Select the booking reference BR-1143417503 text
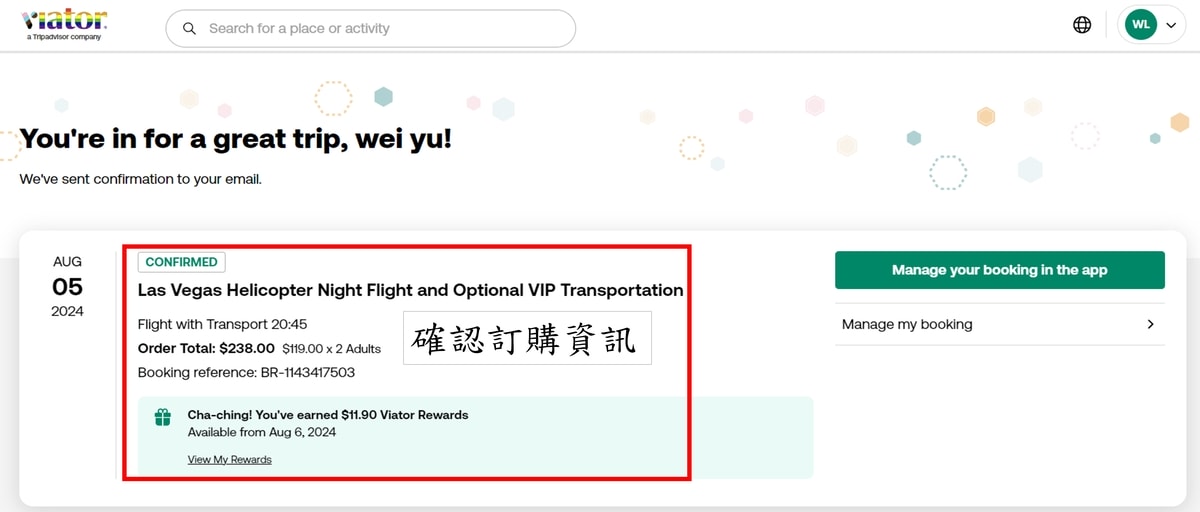This screenshot has height=512, width=1200. (x=246, y=373)
